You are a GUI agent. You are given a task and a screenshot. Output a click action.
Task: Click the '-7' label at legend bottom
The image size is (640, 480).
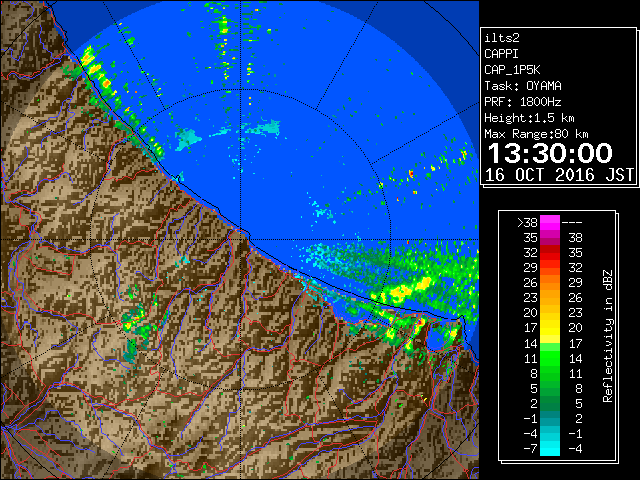pos(530,449)
